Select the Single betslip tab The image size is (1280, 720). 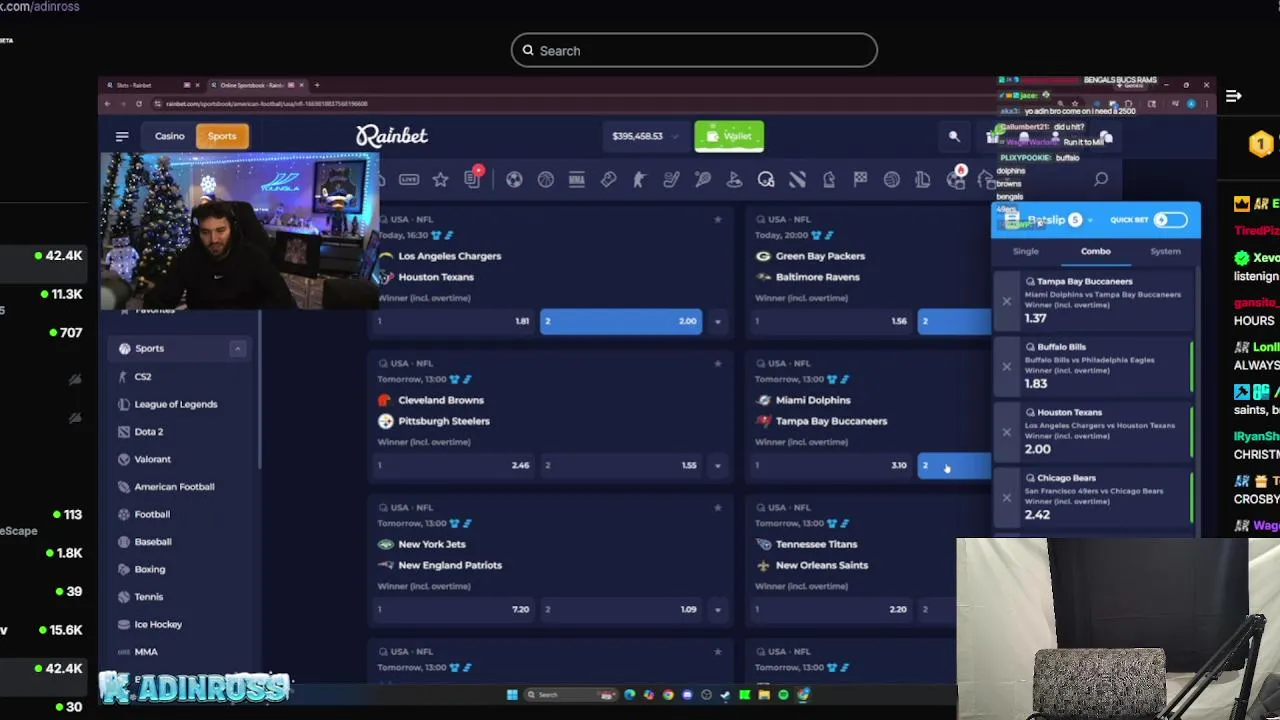1026,251
